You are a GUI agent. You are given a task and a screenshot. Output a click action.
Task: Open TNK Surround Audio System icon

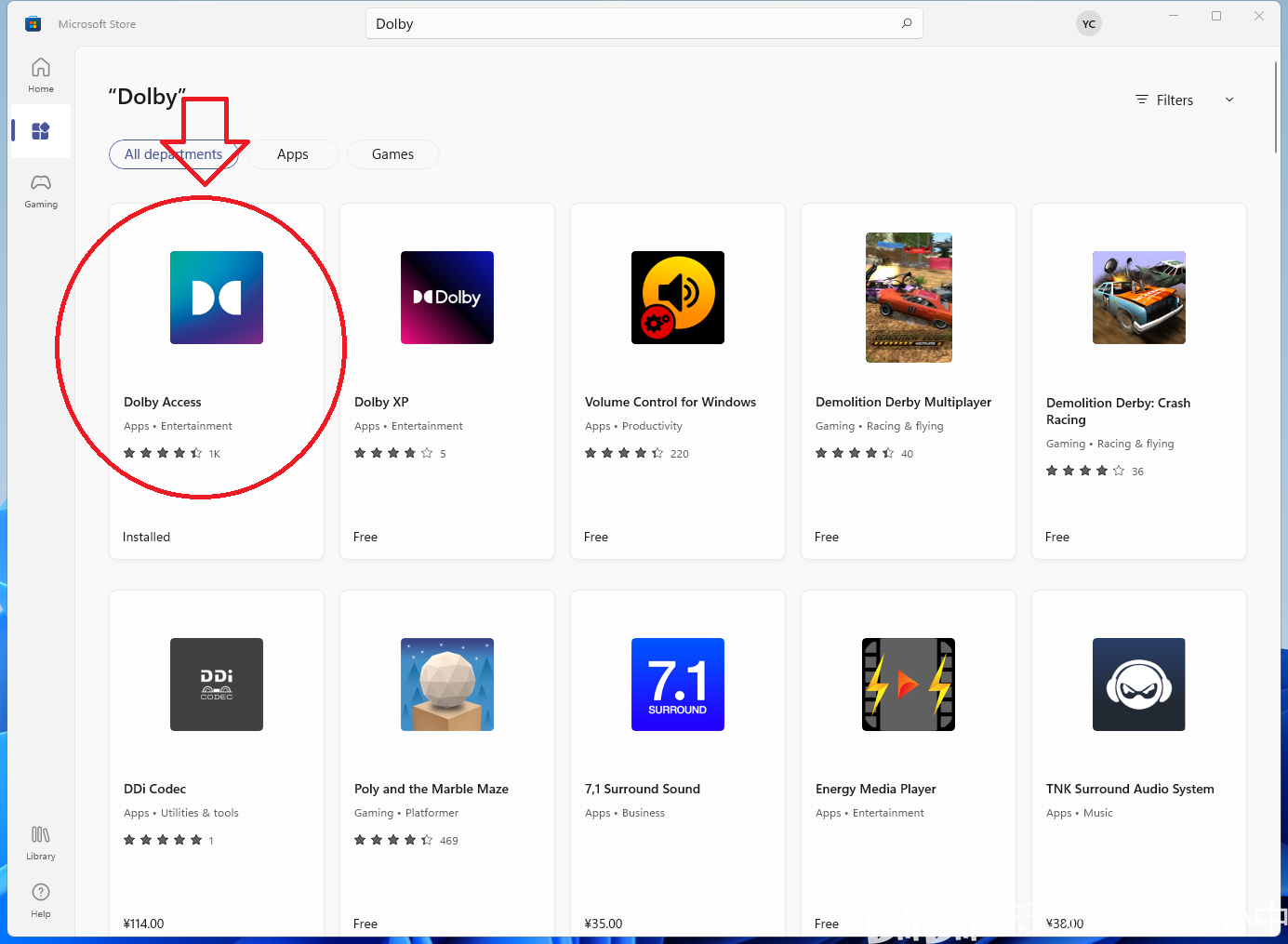(1139, 685)
